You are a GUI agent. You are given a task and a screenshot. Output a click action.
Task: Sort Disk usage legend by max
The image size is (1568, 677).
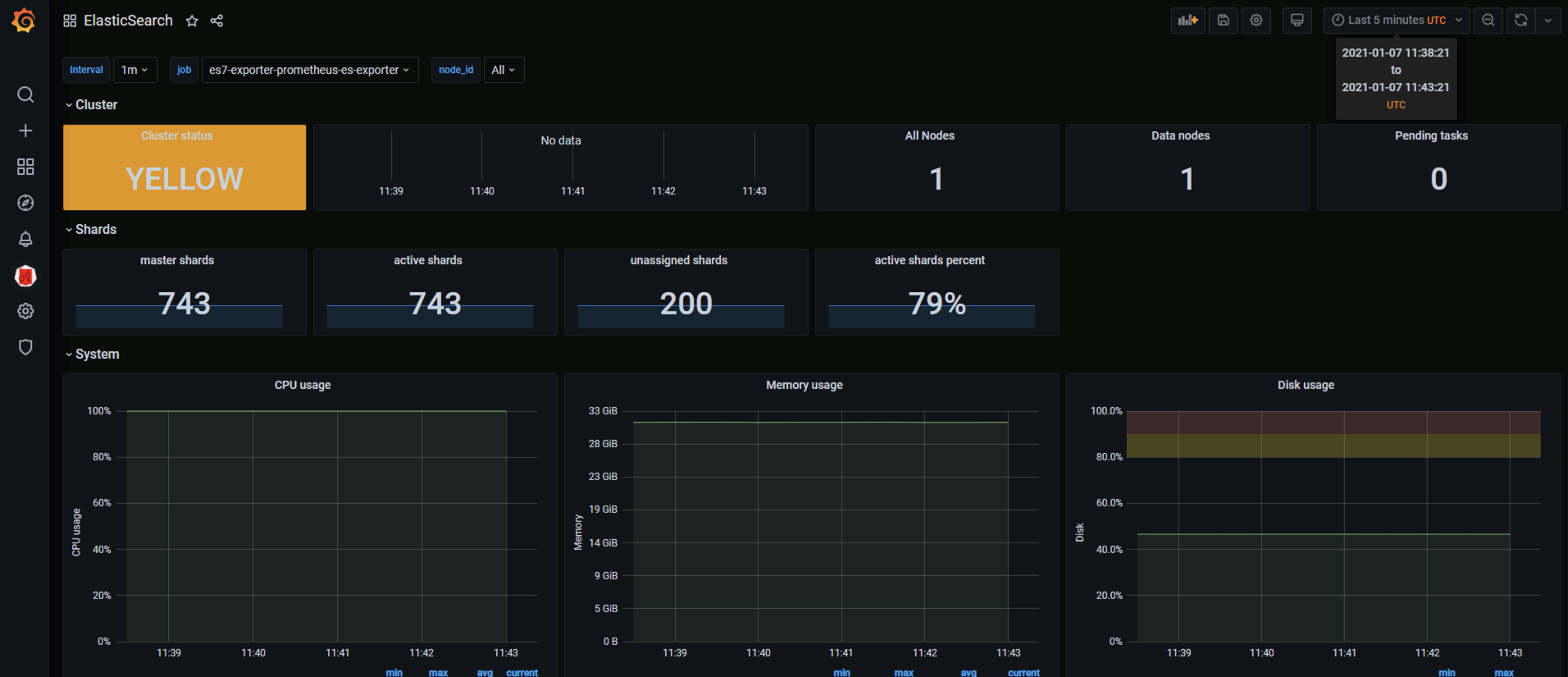1505,673
